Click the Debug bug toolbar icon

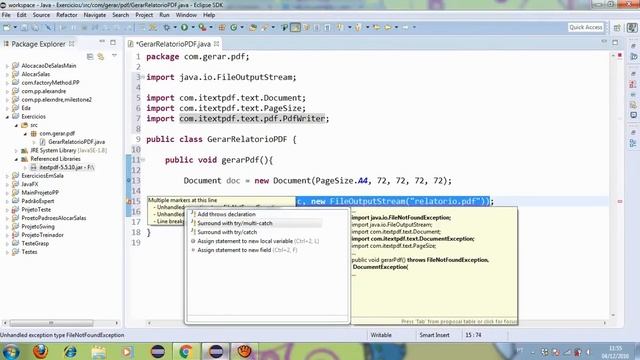click(167, 27)
